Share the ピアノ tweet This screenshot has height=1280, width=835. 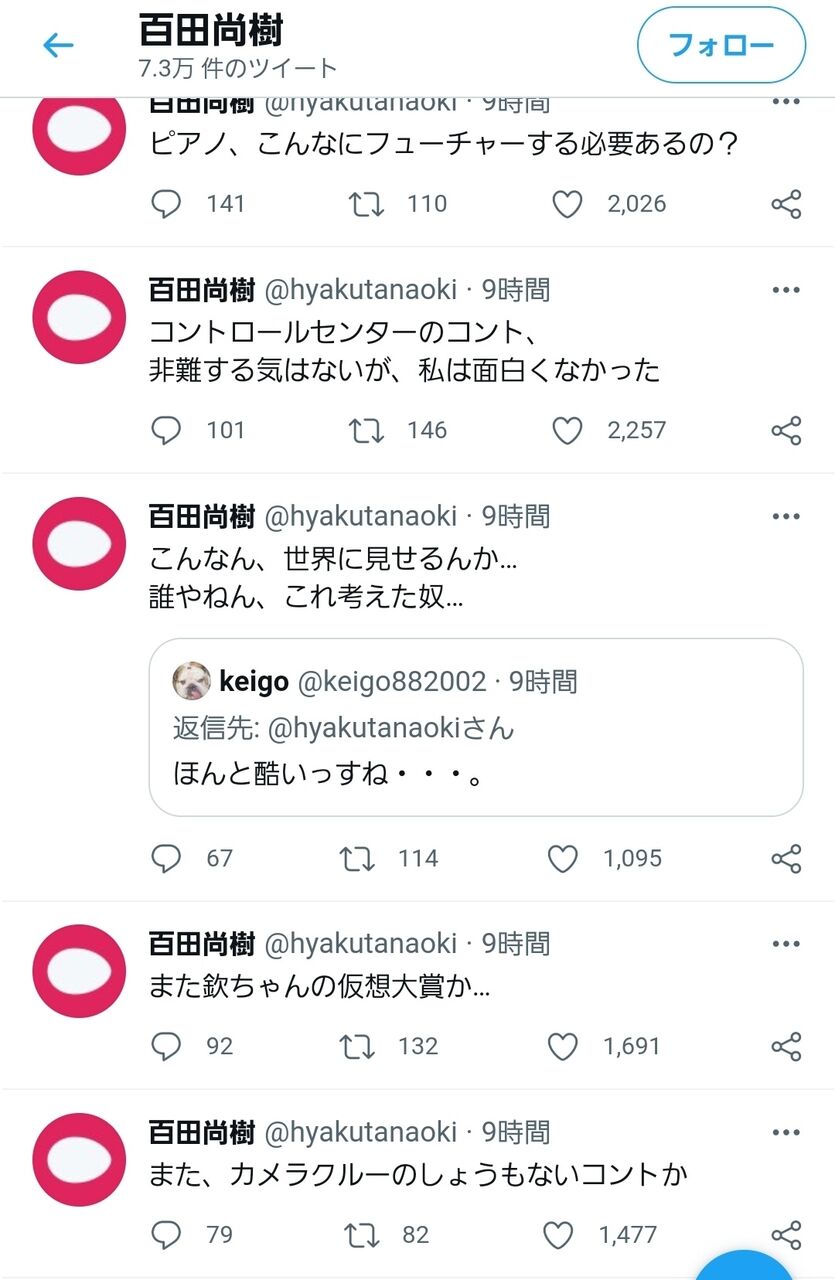786,204
